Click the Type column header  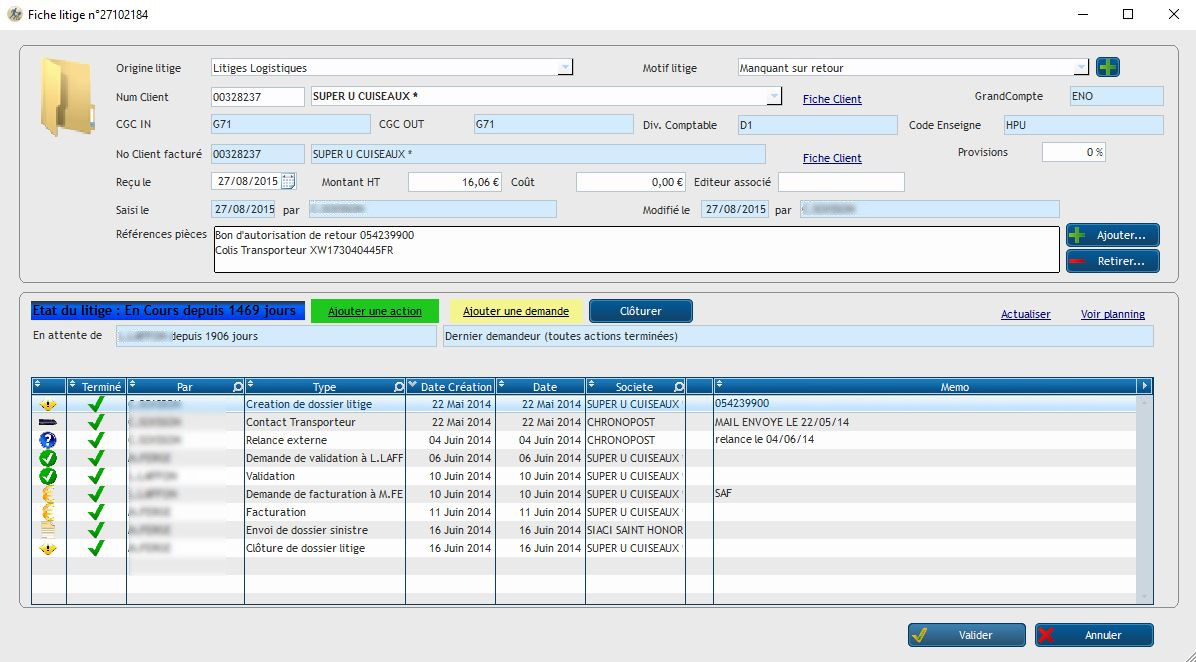point(325,387)
